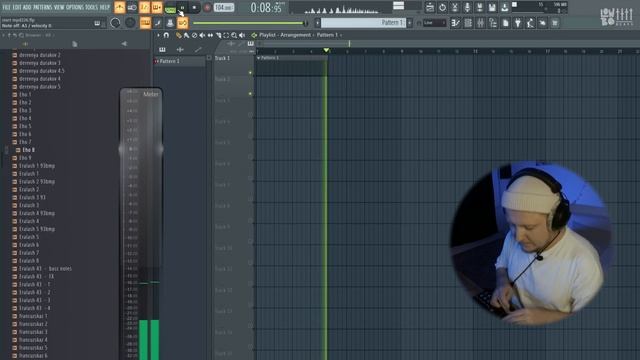Open the playlist view icon
640x360 pixels.
click(x=455, y=23)
